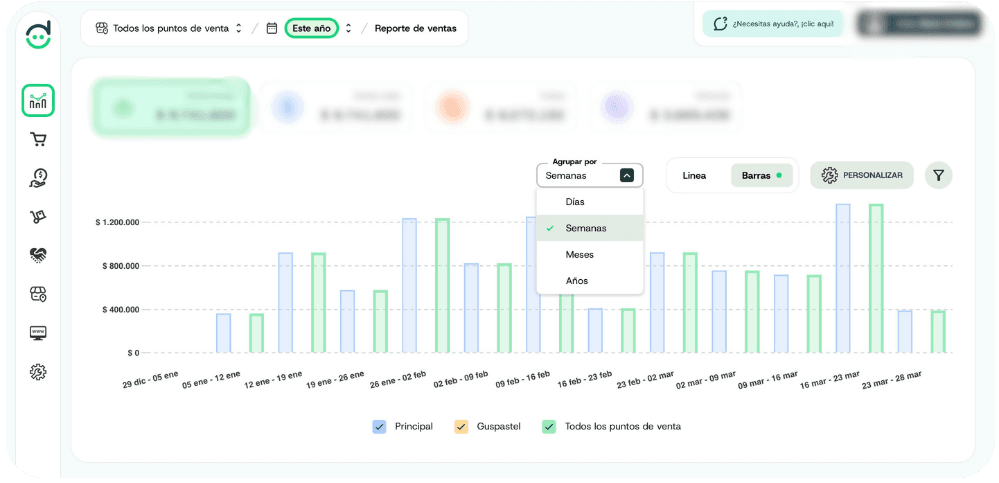This screenshot has width=999, height=483.
Task: Switch chart view to Línea
Action: 694,175
